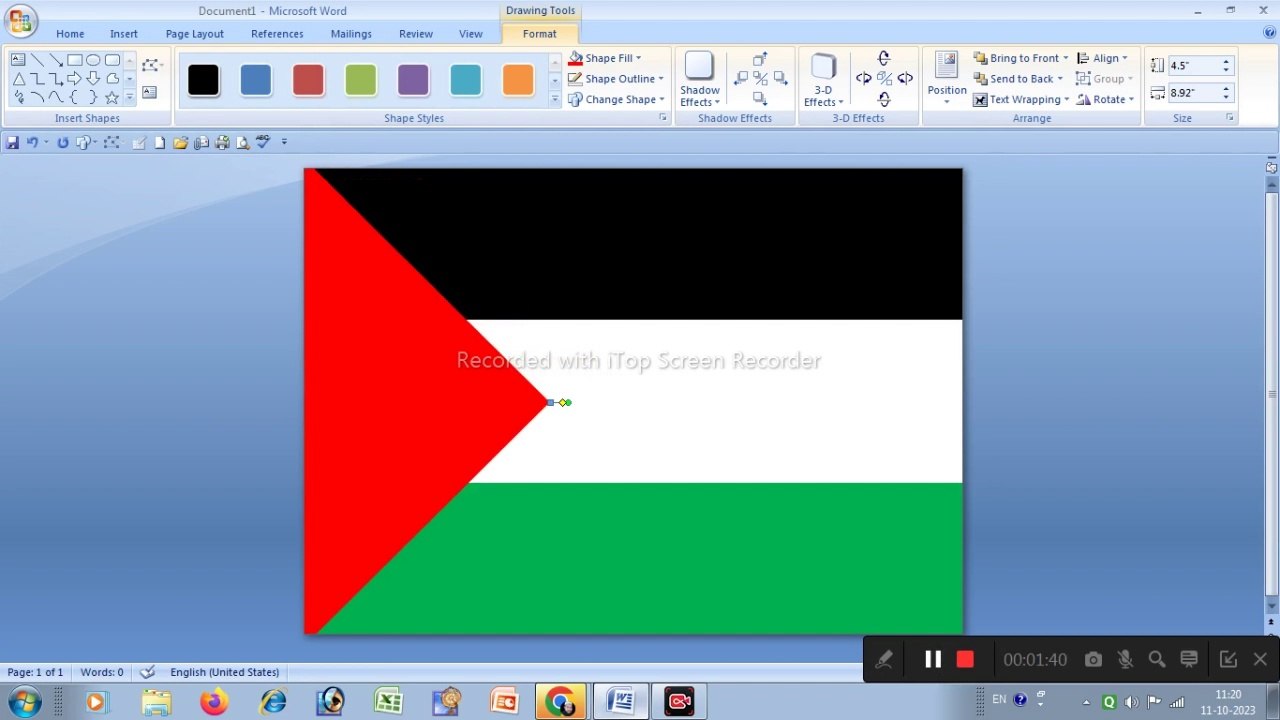The image size is (1280, 720).
Task: Open the References tab
Action: click(x=277, y=34)
